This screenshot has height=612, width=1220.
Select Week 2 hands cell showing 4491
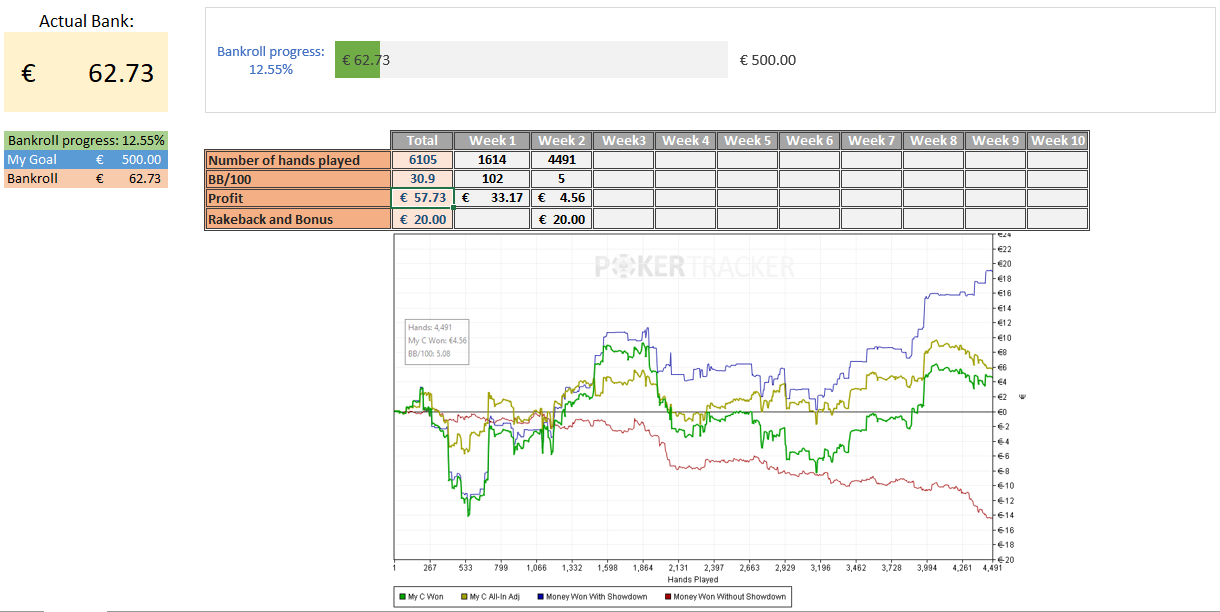562,160
